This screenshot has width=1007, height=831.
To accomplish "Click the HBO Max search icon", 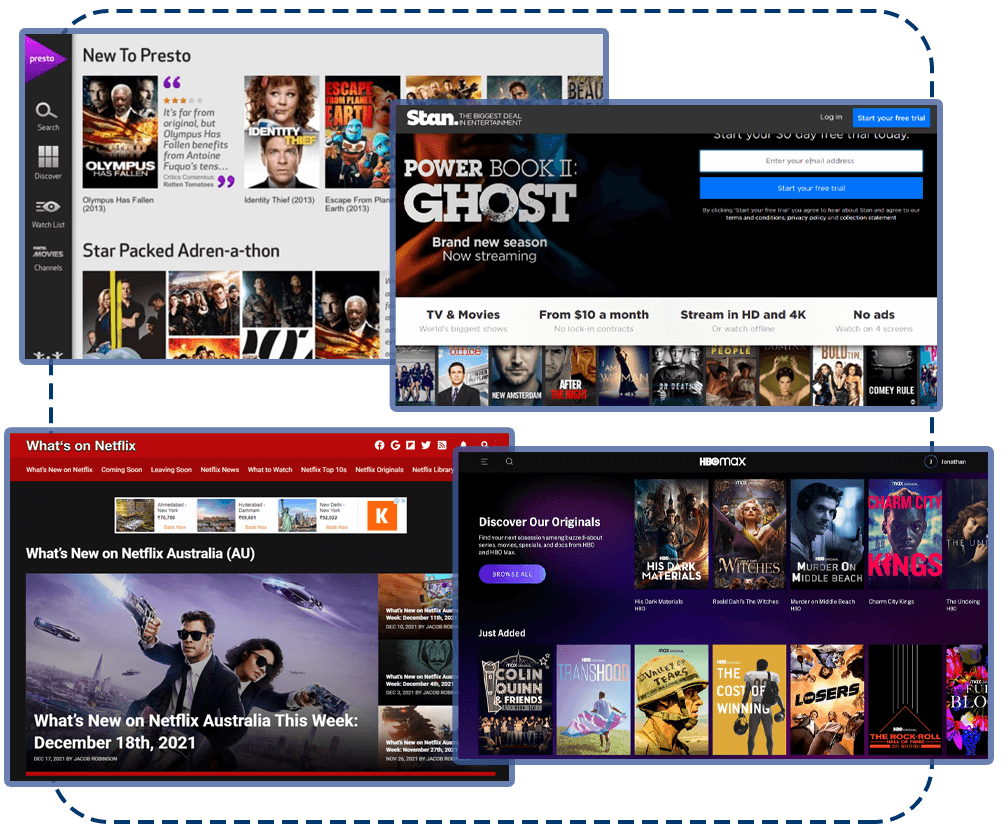I will (x=509, y=462).
